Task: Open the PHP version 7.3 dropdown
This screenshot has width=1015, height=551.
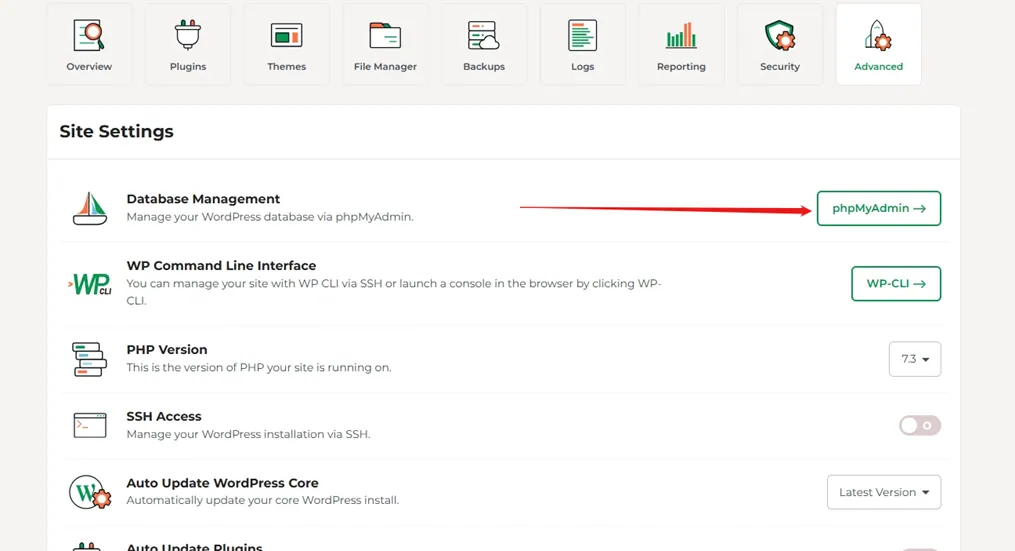Action: click(x=915, y=359)
